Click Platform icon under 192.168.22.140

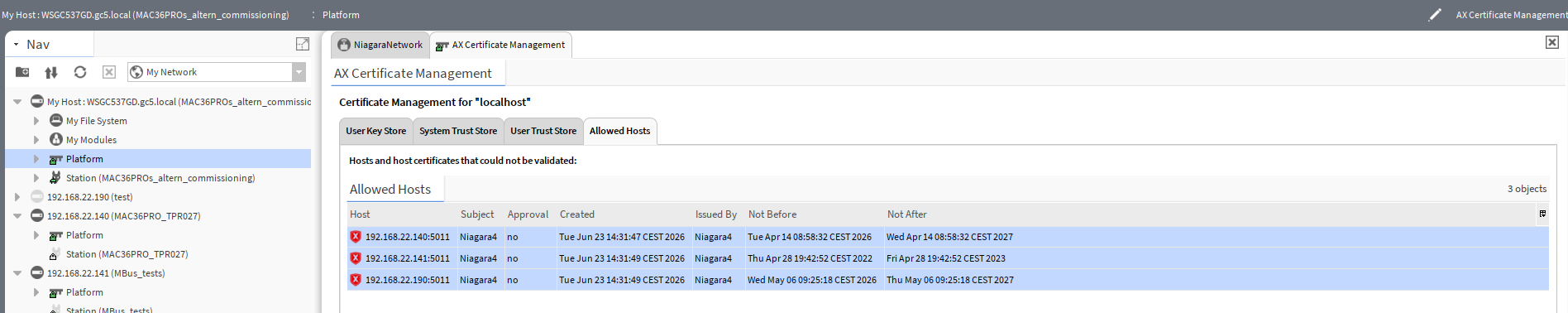point(56,235)
